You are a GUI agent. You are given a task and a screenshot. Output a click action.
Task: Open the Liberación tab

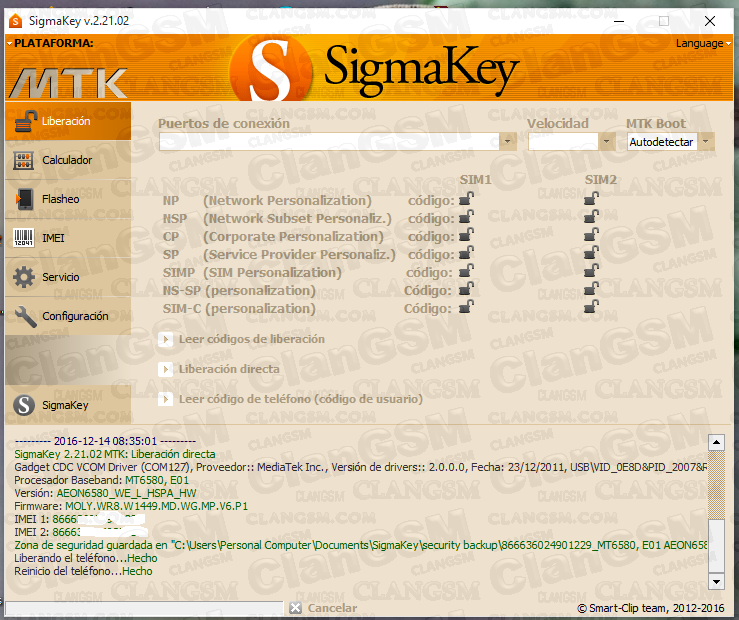pyautogui.click(x=68, y=121)
